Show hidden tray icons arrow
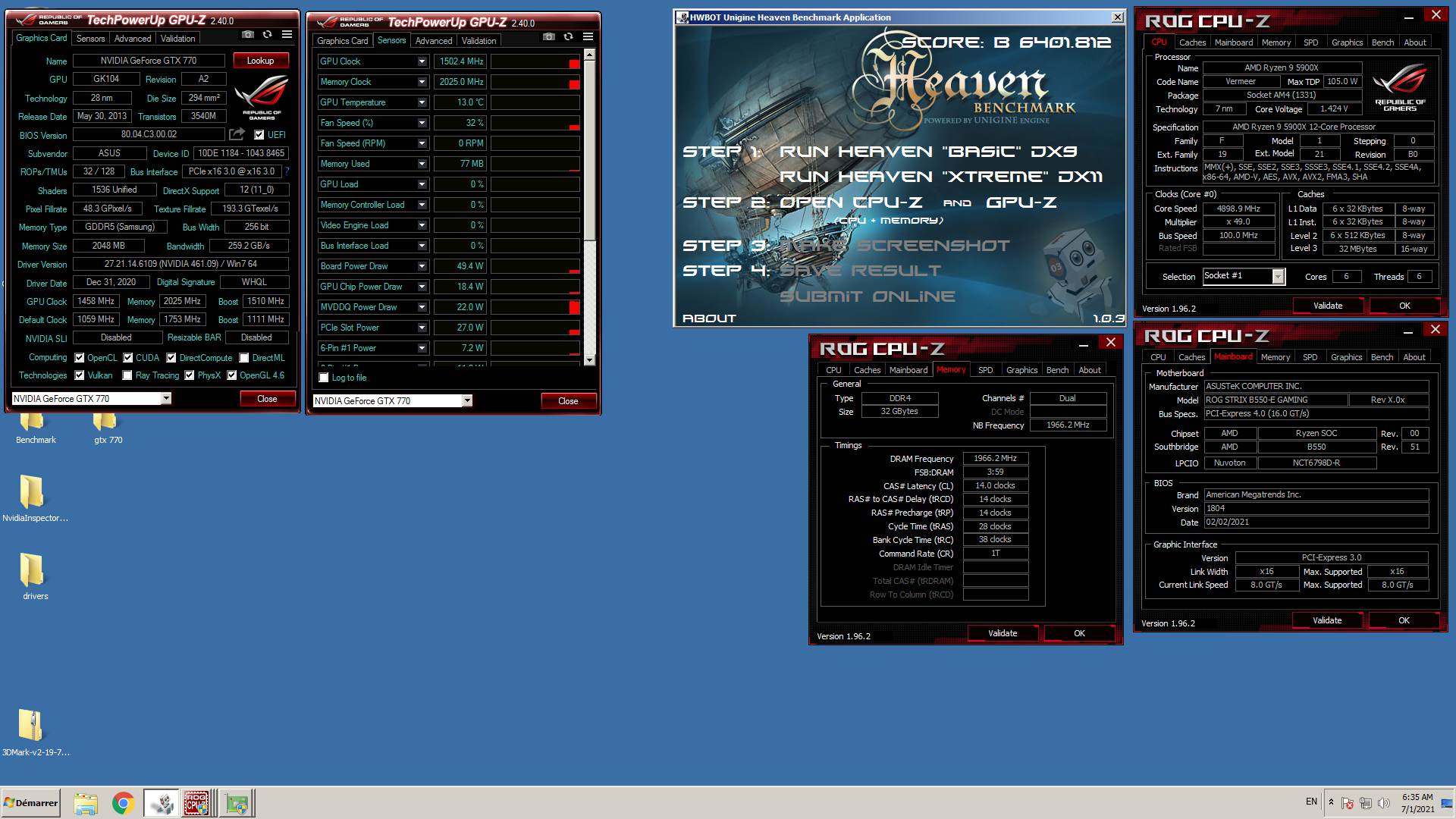1456x819 pixels. coord(1331,802)
